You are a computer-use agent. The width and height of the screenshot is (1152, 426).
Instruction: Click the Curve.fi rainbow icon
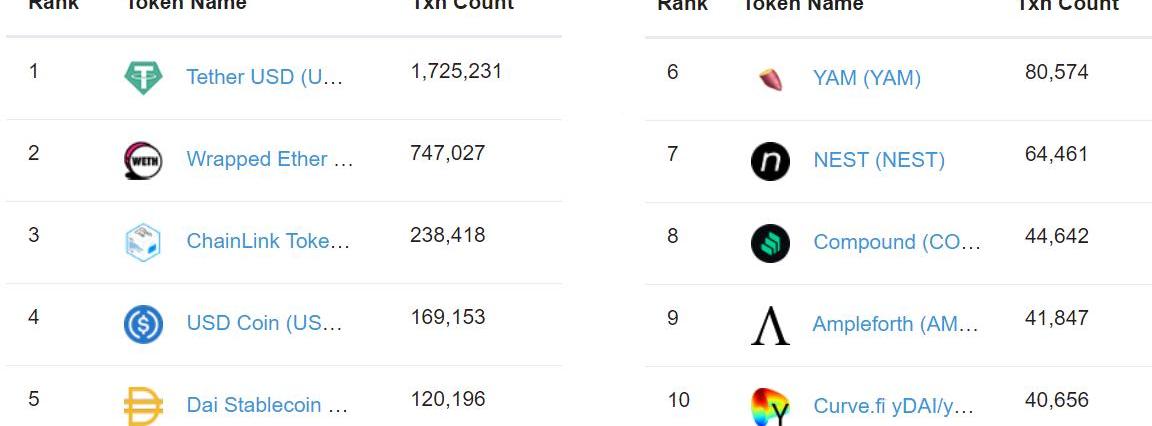770,407
